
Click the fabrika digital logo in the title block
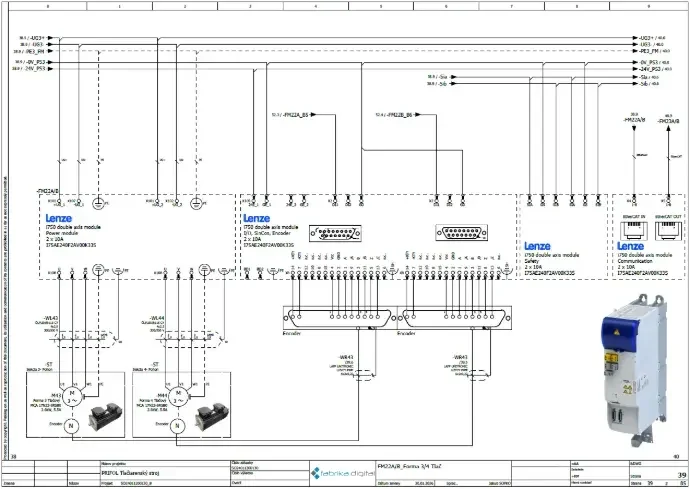click(343, 474)
